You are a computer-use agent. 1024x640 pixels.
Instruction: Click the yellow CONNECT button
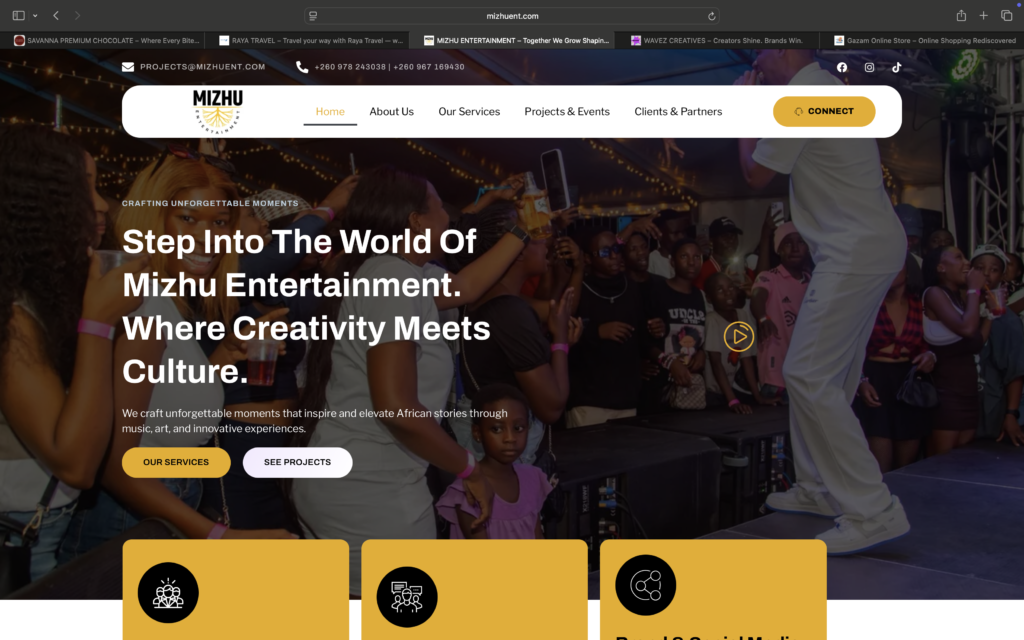pyautogui.click(x=824, y=111)
